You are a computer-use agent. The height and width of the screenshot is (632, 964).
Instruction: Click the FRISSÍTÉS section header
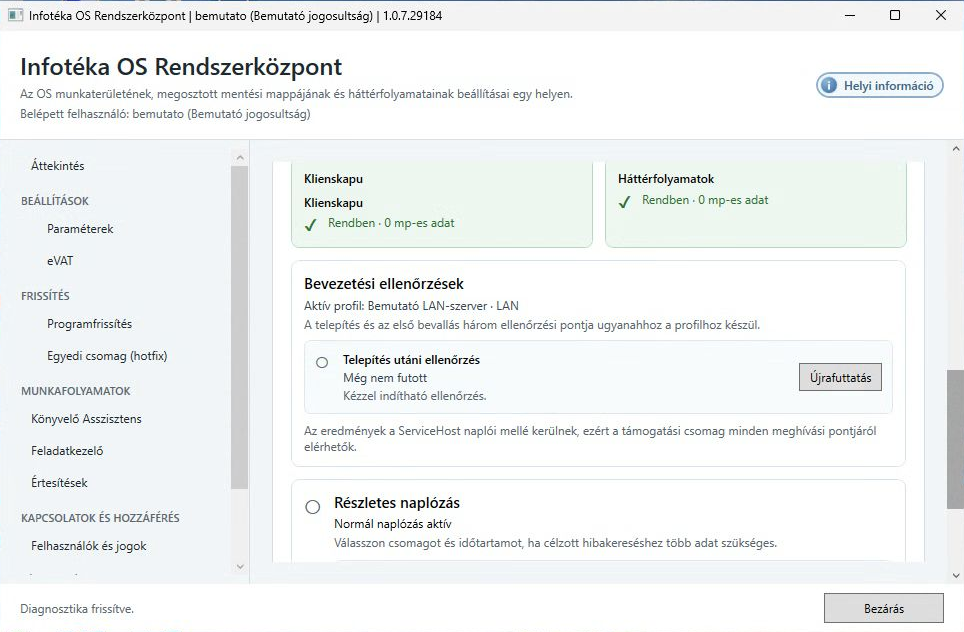click(45, 296)
